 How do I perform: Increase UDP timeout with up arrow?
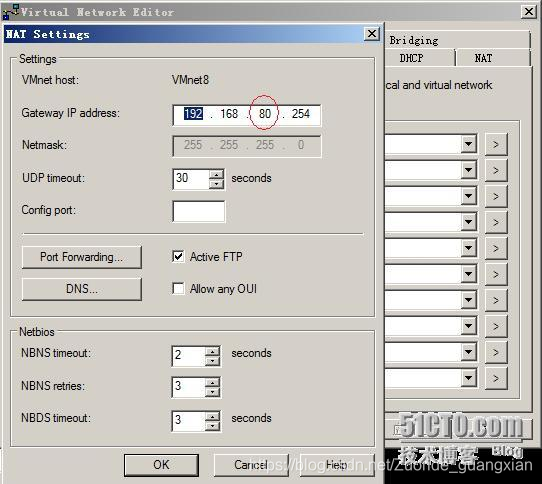click(216, 174)
